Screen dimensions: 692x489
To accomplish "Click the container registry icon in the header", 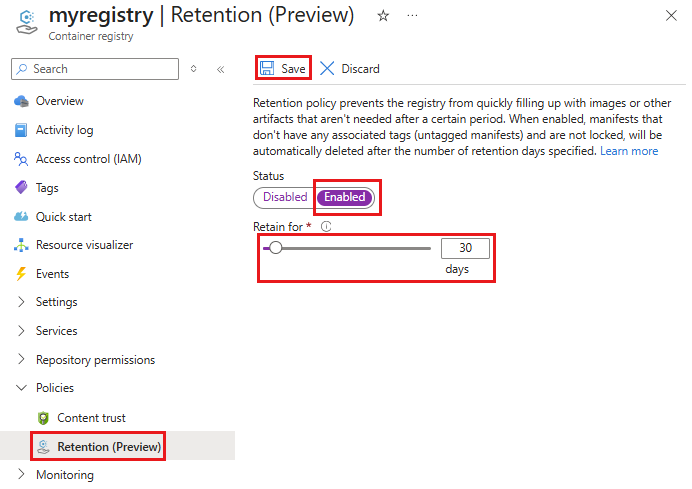I will point(26,22).
